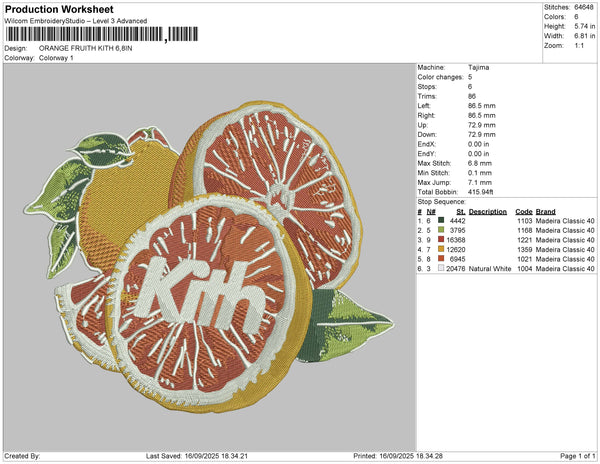Image resolution: width=600 pixels, height=464 pixels.
Task: Click the Total Bobbin value 415.94ft
Action: pyautogui.click(x=481, y=192)
